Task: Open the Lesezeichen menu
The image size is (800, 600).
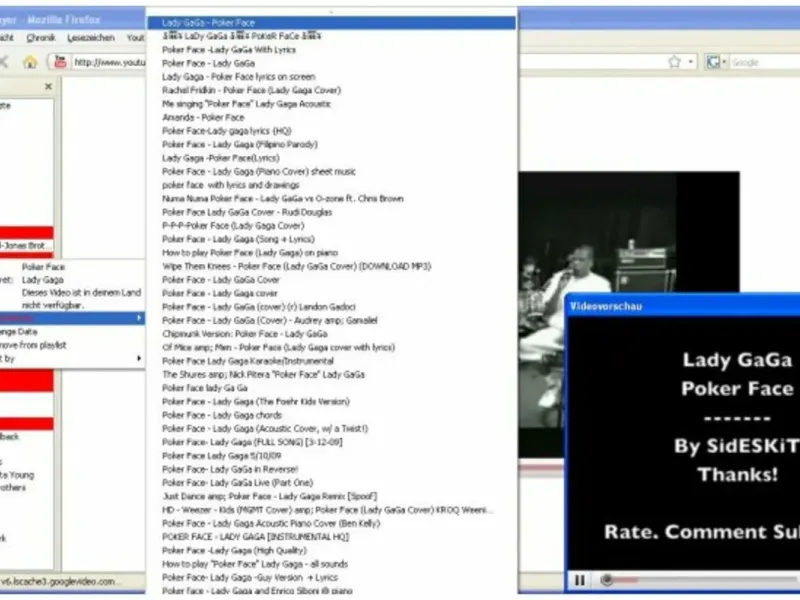Action: [91, 38]
